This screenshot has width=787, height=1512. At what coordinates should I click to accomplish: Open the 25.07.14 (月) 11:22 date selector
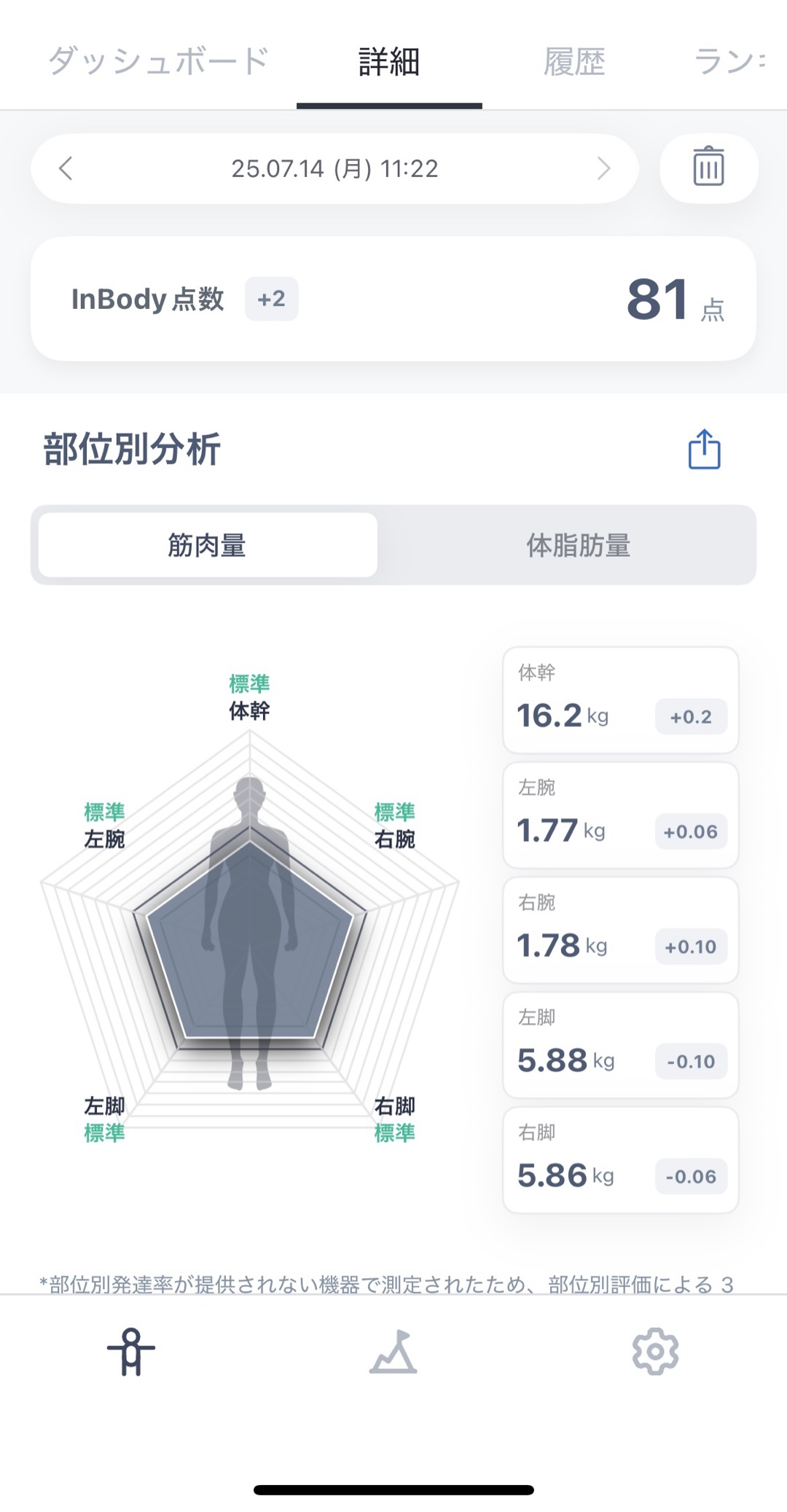click(x=334, y=168)
